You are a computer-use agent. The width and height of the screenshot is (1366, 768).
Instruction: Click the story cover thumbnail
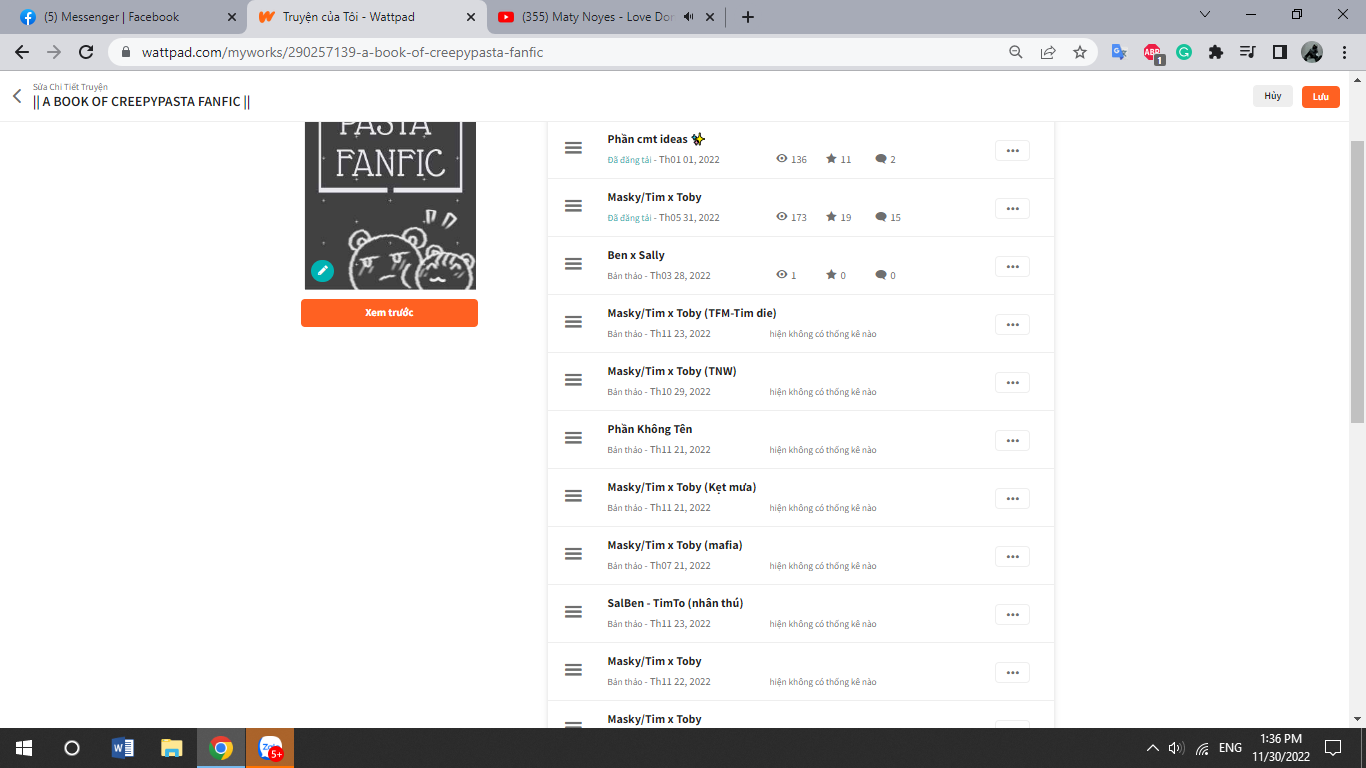[389, 205]
